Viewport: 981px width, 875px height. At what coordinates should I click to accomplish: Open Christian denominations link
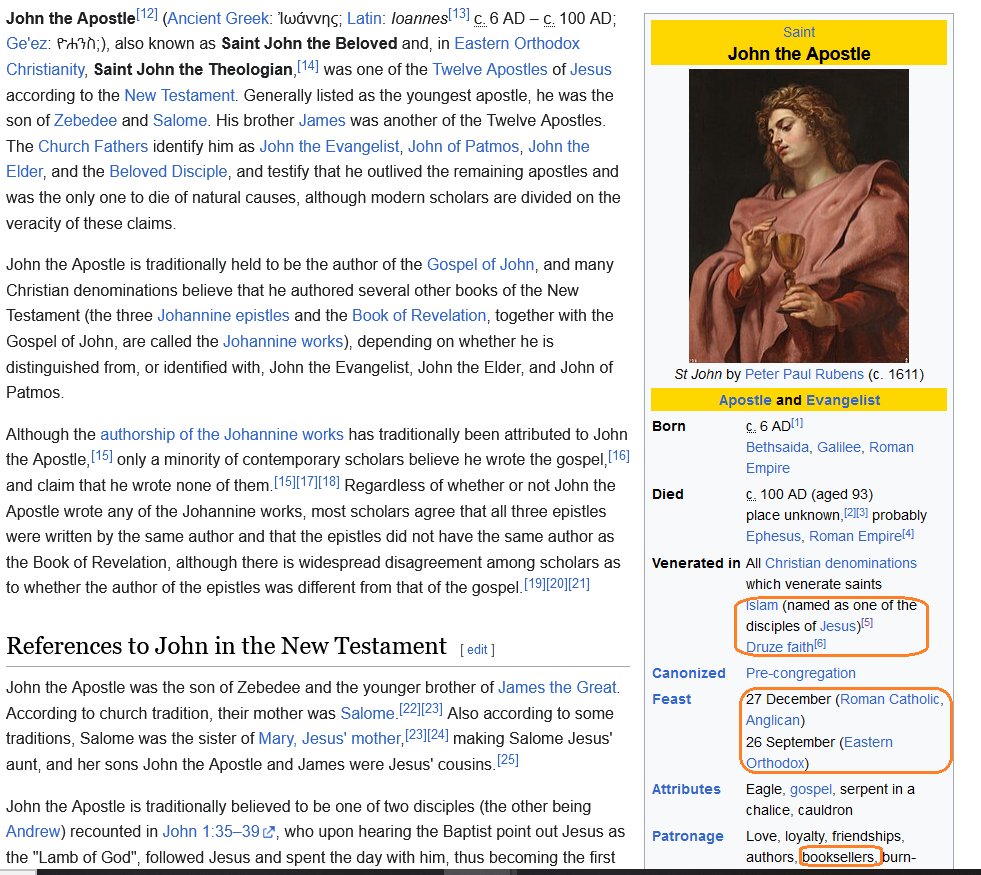coord(841,564)
